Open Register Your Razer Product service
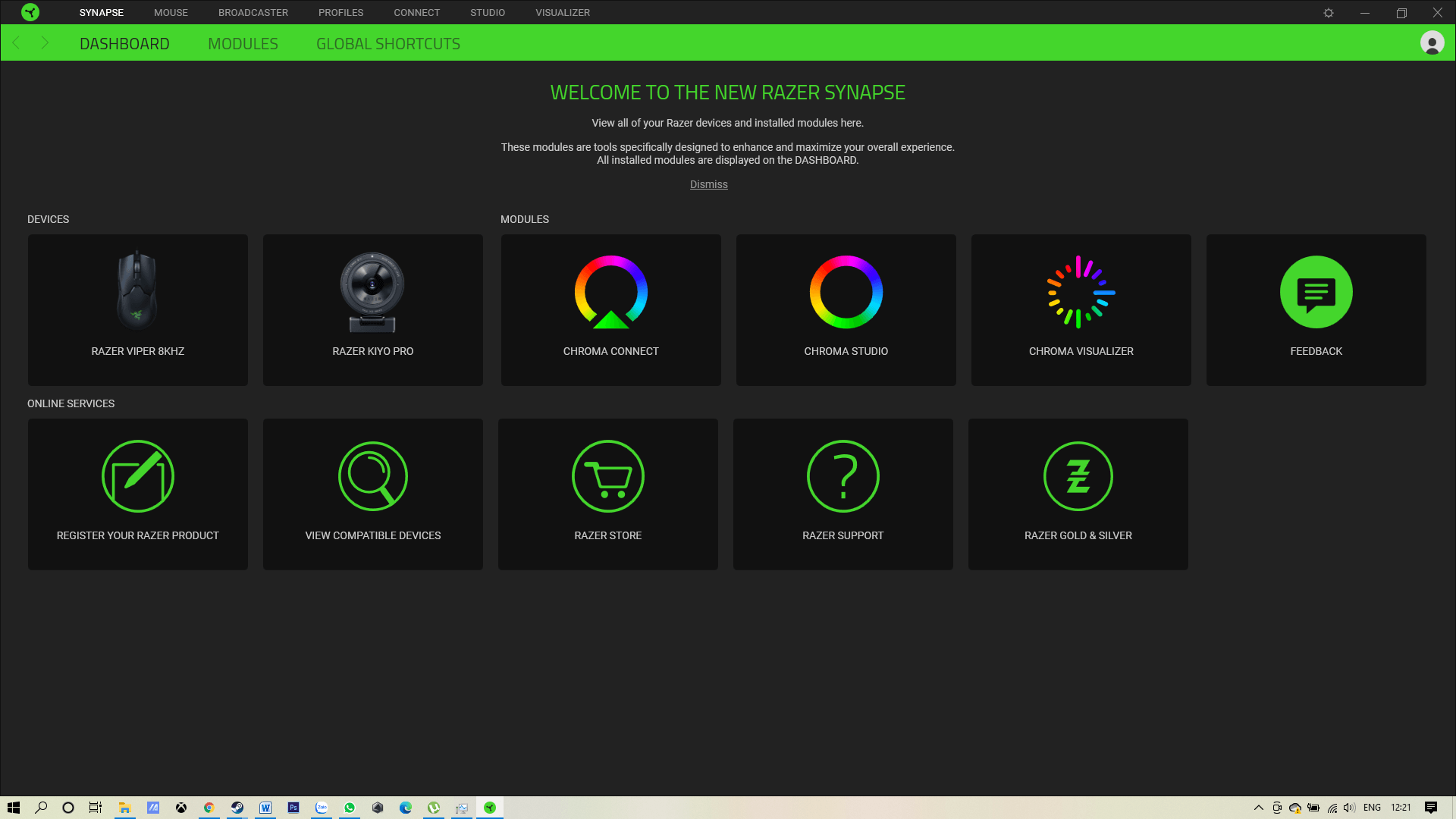Screen dimensions: 1456x819 tap(138, 494)
